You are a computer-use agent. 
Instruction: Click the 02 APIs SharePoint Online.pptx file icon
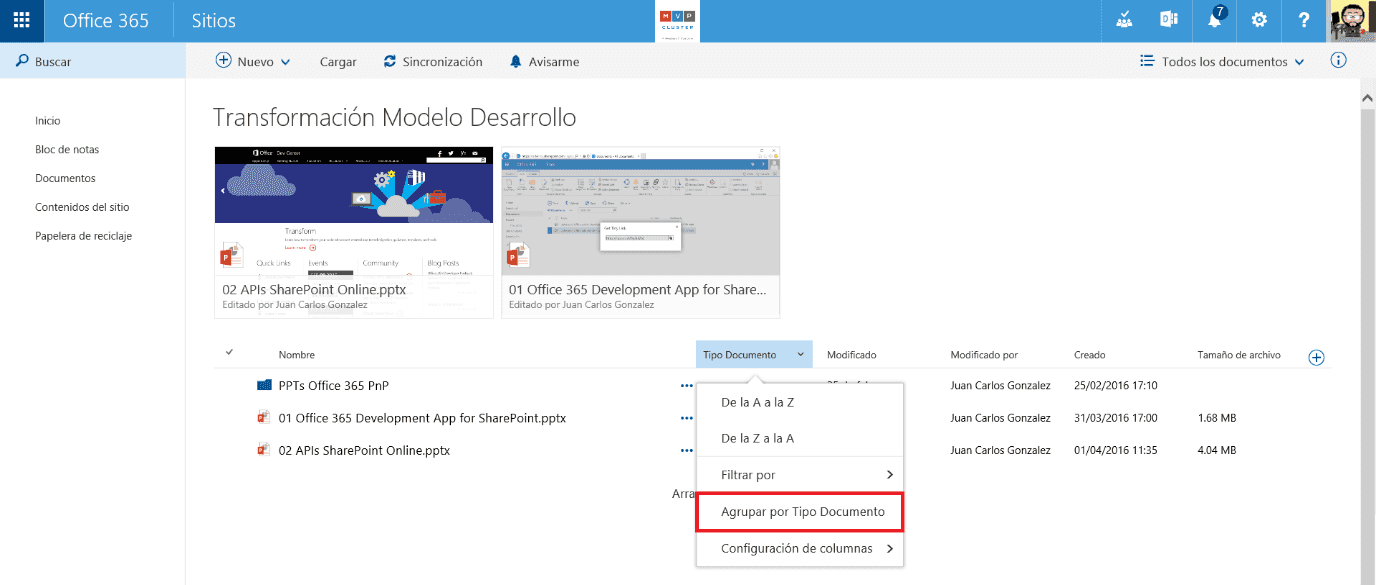(x=264, y=450)
